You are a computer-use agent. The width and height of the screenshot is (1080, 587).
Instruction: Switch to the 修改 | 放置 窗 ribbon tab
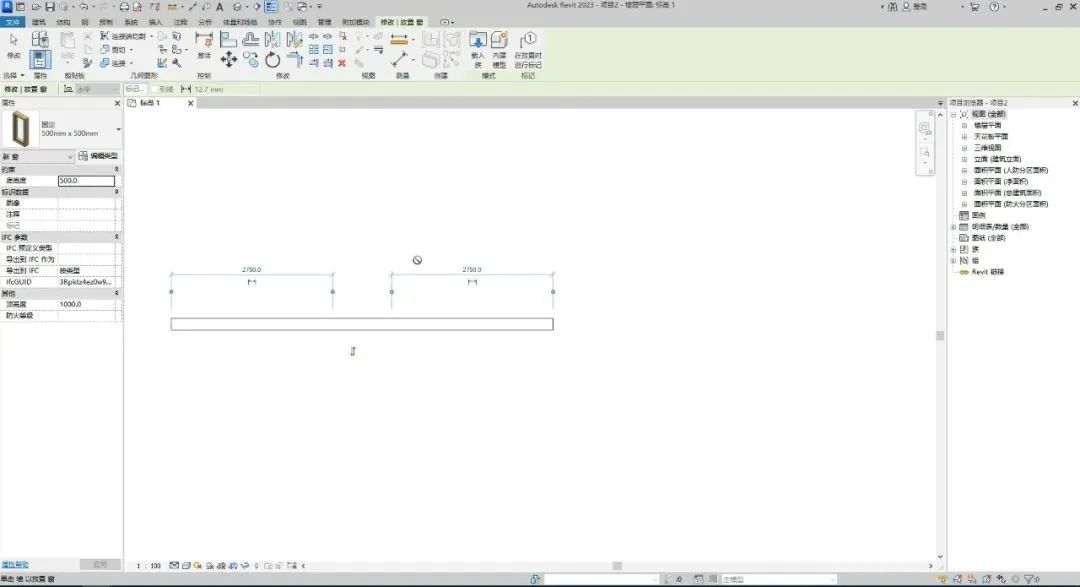[402, 22]
